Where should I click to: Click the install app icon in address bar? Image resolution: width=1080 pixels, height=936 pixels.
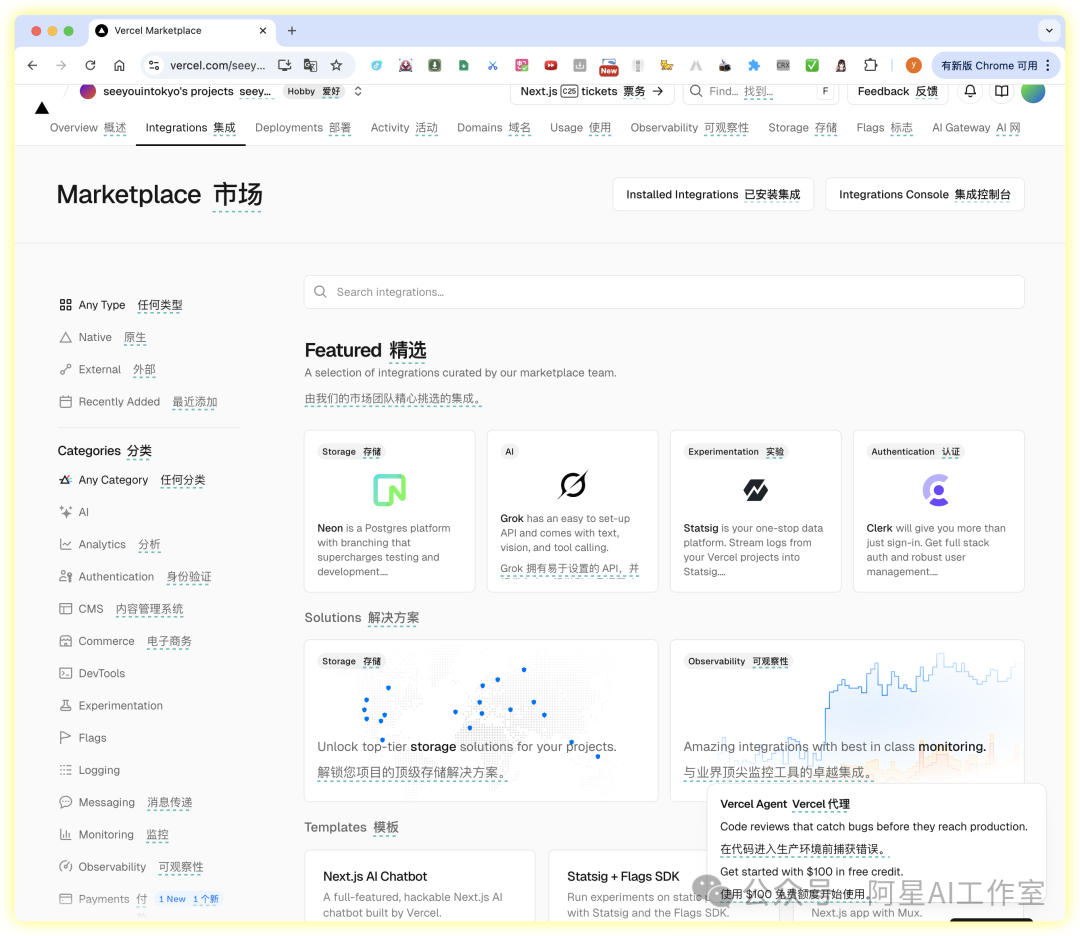(x=284, y=65)
